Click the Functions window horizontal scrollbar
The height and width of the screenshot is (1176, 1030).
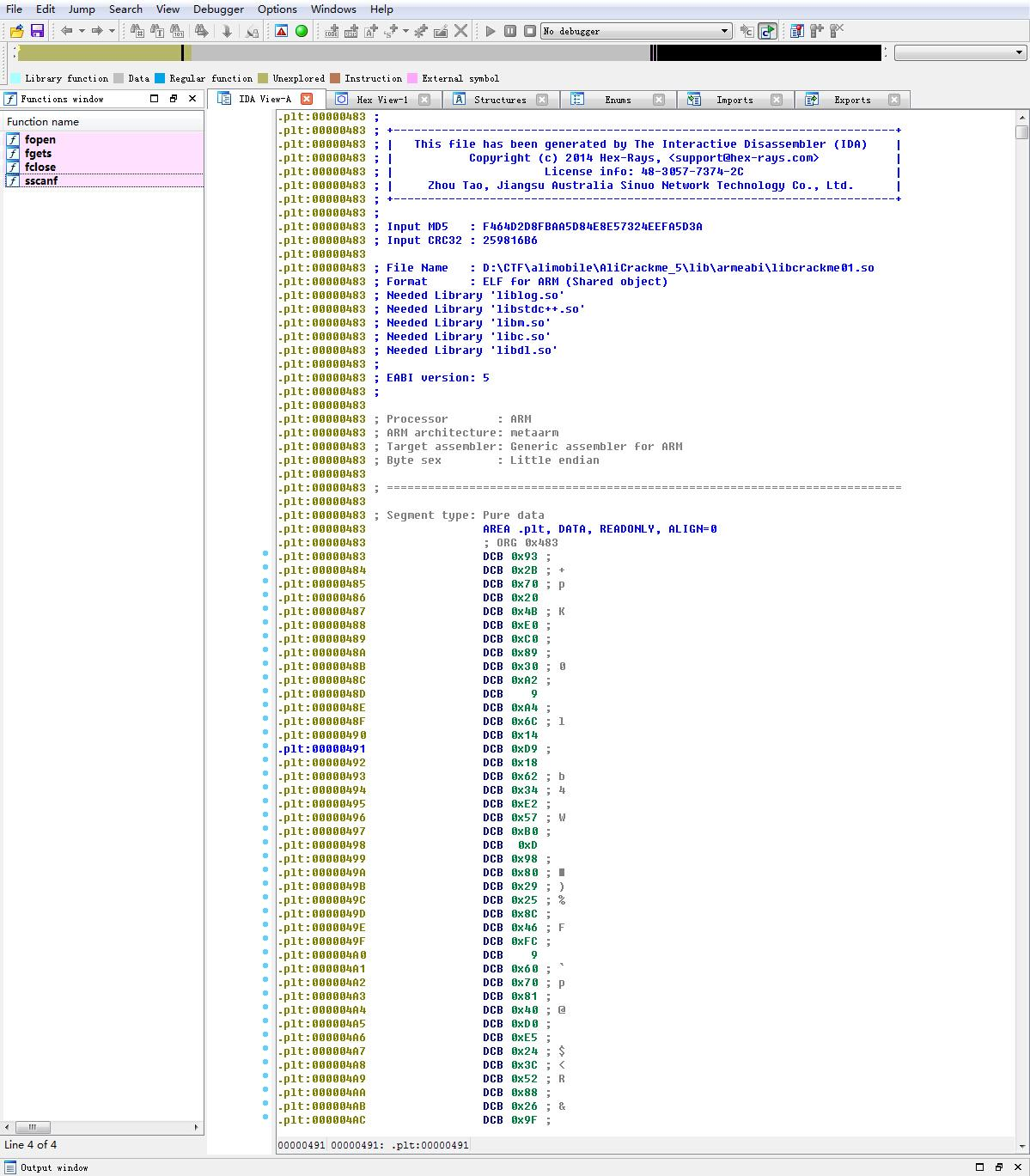103,1127
